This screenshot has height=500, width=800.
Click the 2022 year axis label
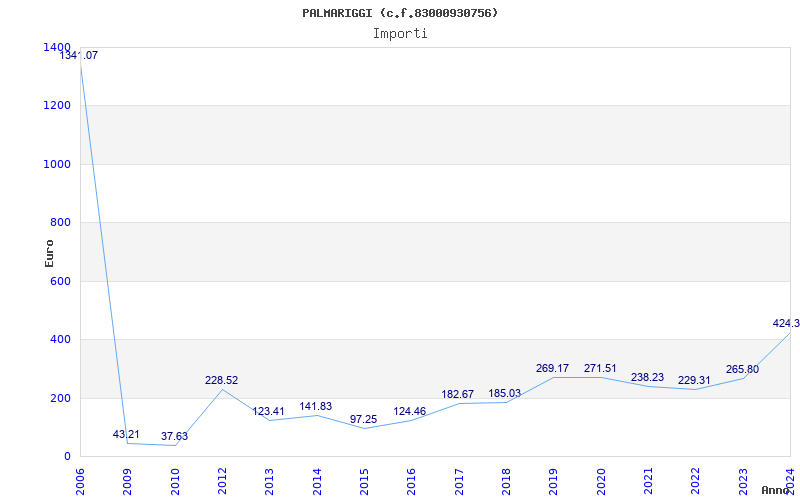tap(695, 482)
